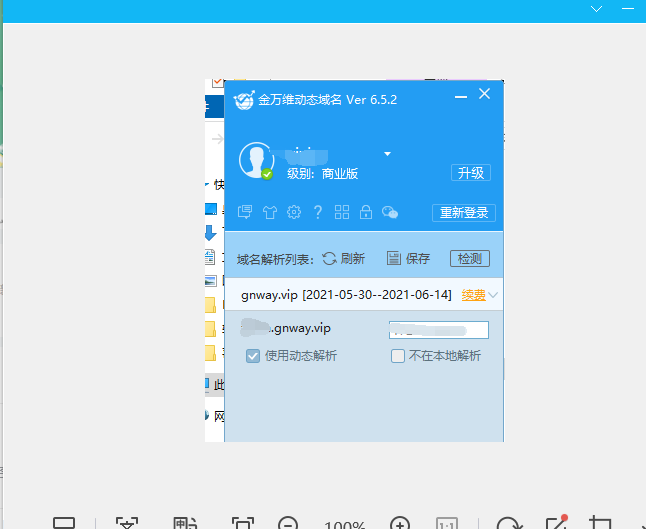Open the edit pencil icon with red dot
Viewport: 646px width, 529px height.
pyautogui.click(x=557, y=522)
